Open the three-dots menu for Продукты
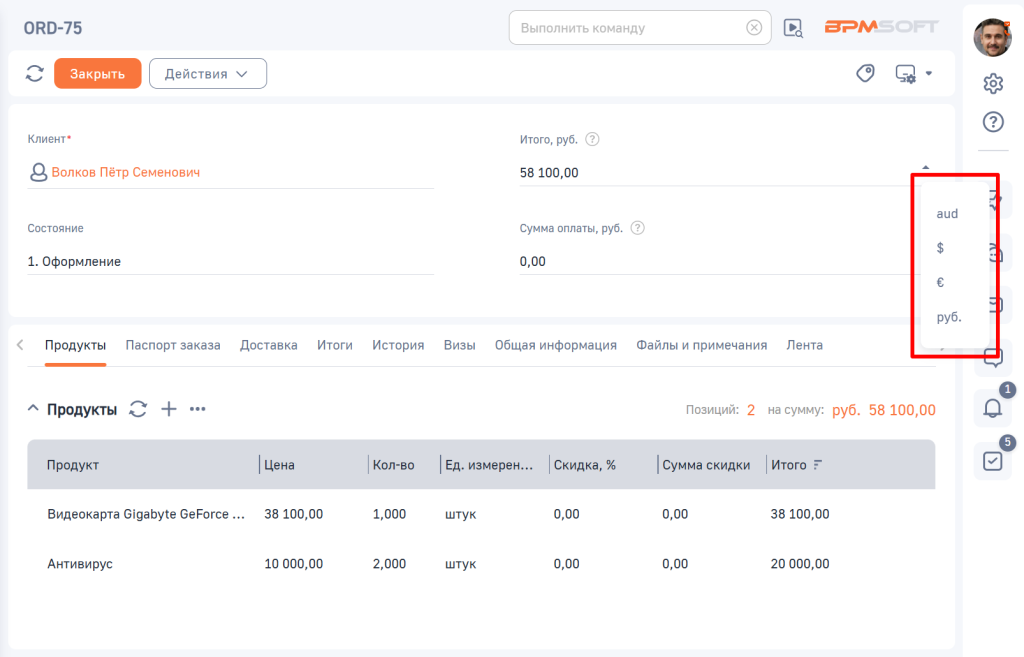 [x=198, y=409]
